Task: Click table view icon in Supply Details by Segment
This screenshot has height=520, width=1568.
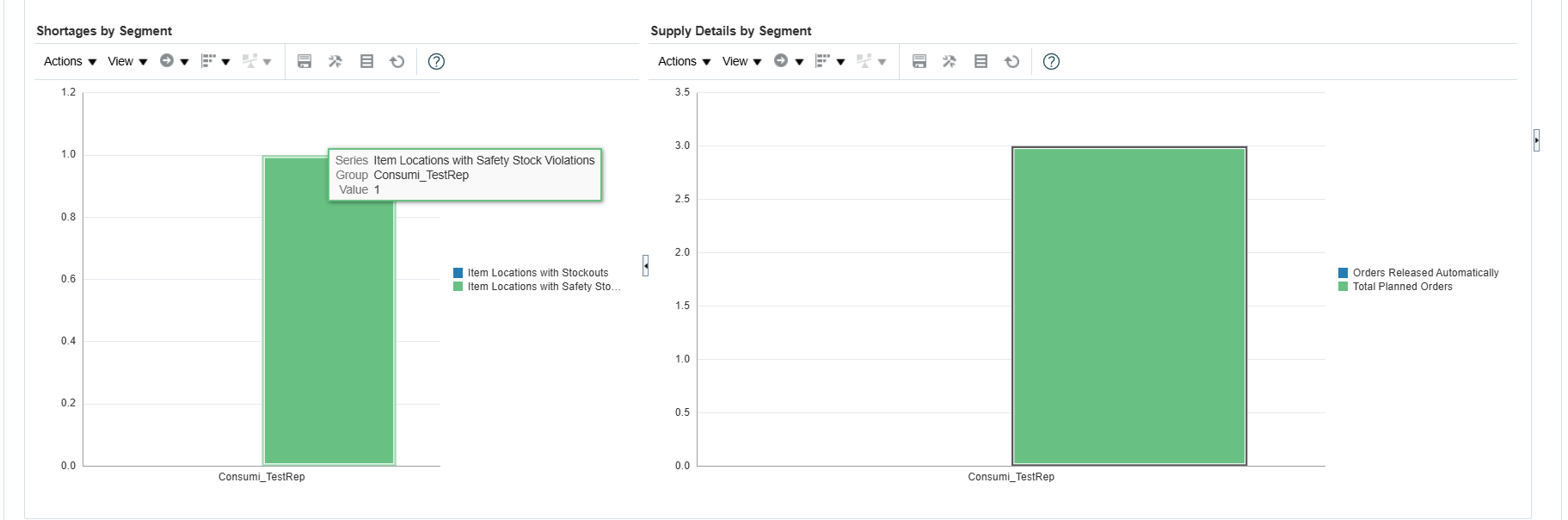Action: (x=981, y=61)
